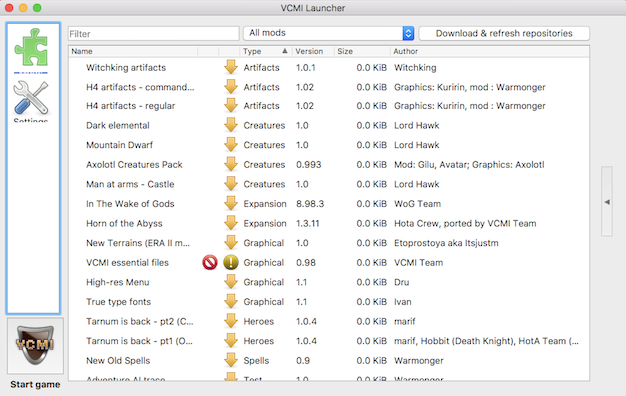
Task: Click author Dru cell
Action: pos(401,282)
